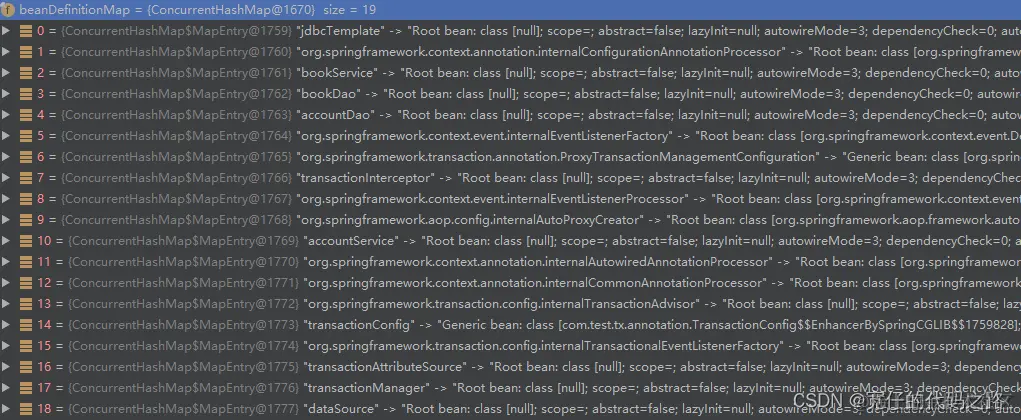Click the entry icon of row 14 transactionConfig
This screenshot has height=420, width=1021.
26,325
